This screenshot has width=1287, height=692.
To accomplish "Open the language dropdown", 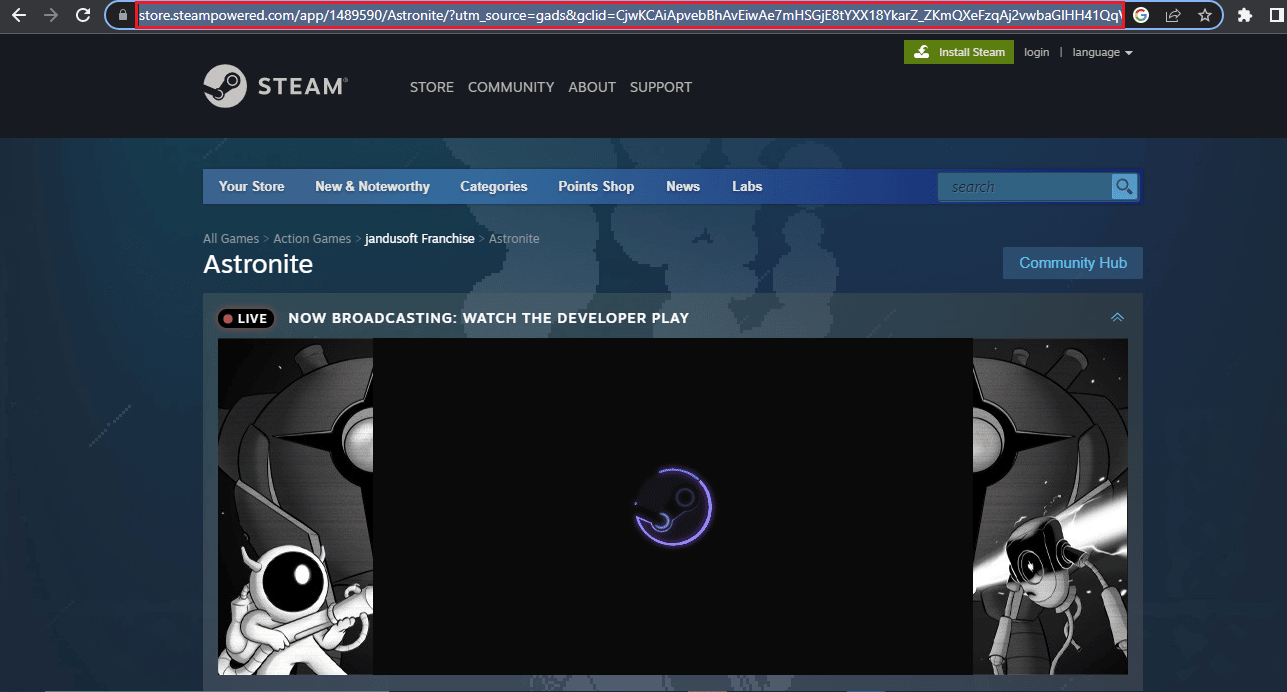I will [1102, 52].
